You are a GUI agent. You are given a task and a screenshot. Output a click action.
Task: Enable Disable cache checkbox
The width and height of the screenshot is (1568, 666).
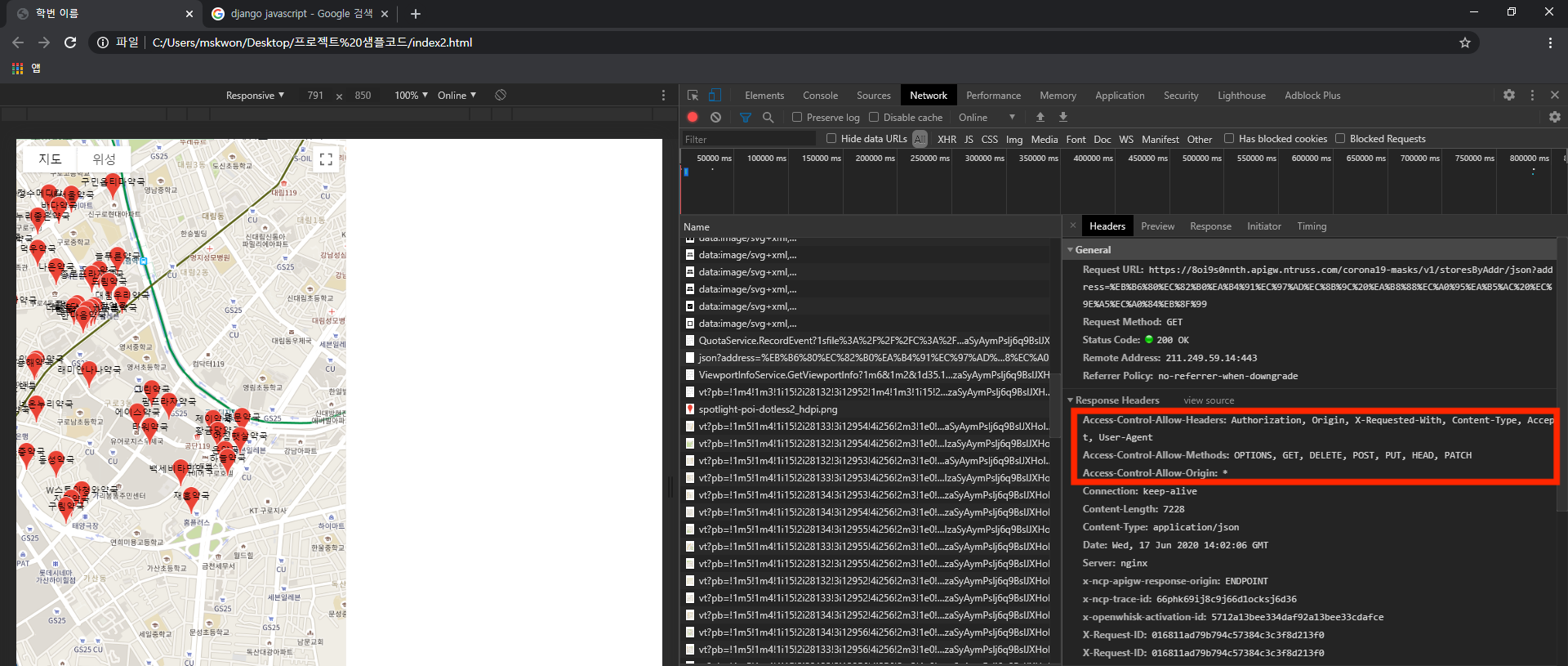pos(874,117)
